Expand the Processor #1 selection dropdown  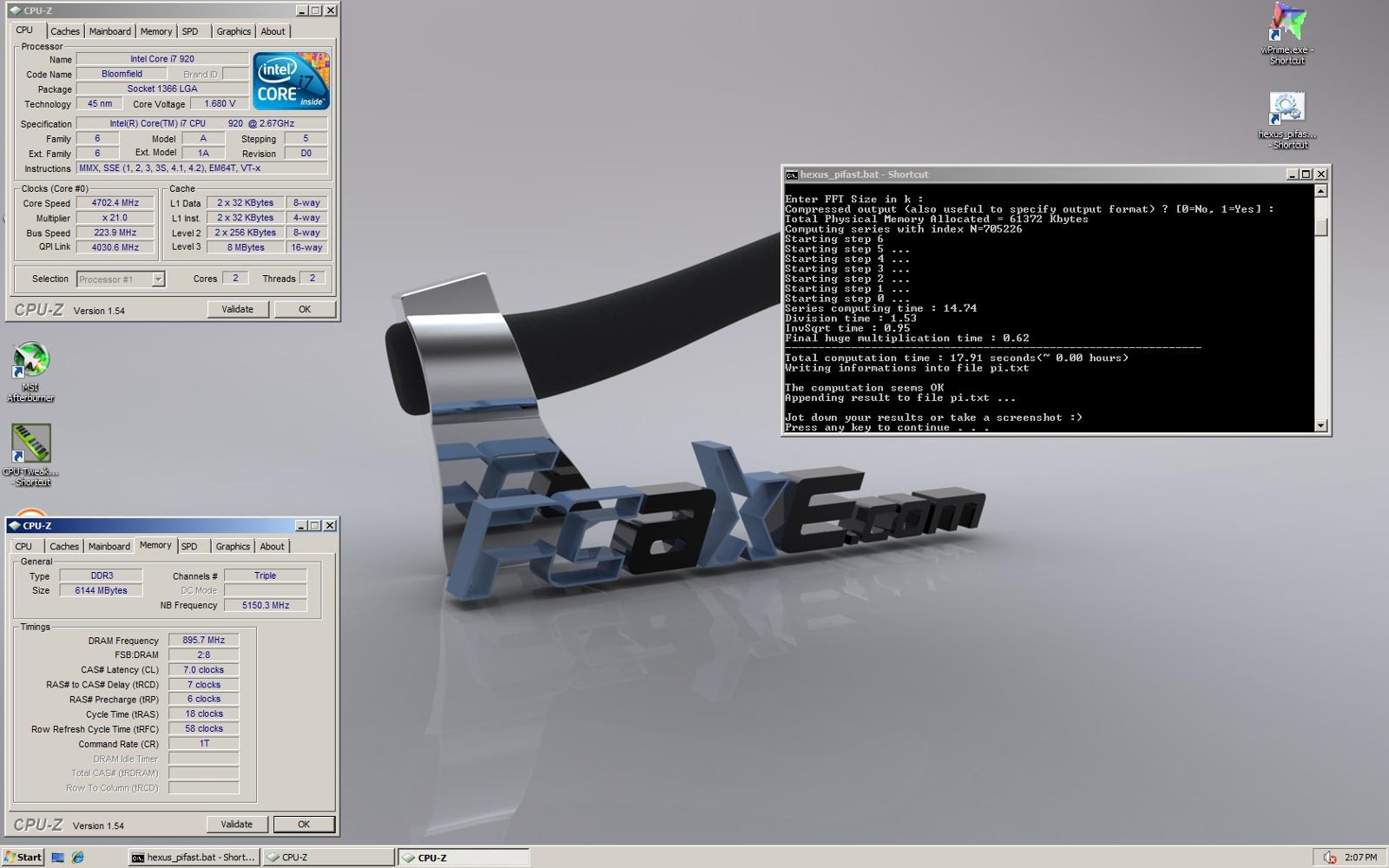(x=158, y=279)
